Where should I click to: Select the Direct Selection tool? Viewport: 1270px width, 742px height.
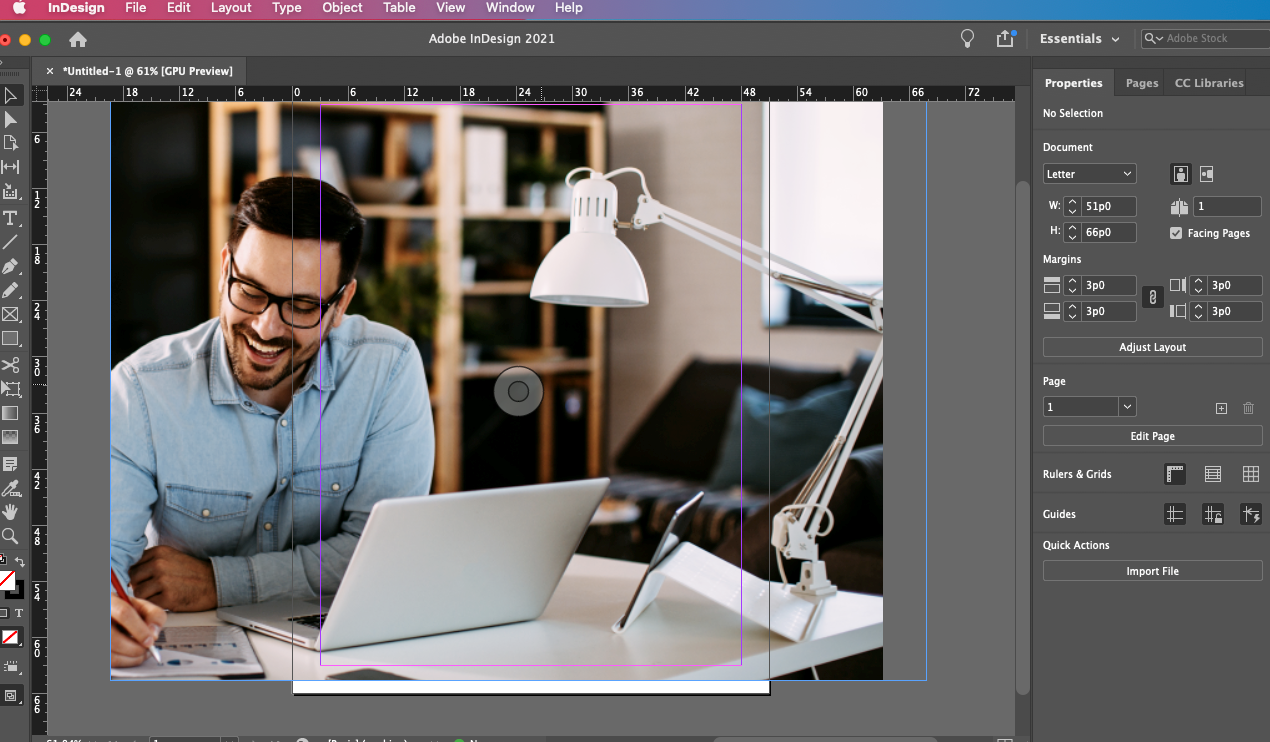[10, 120]
